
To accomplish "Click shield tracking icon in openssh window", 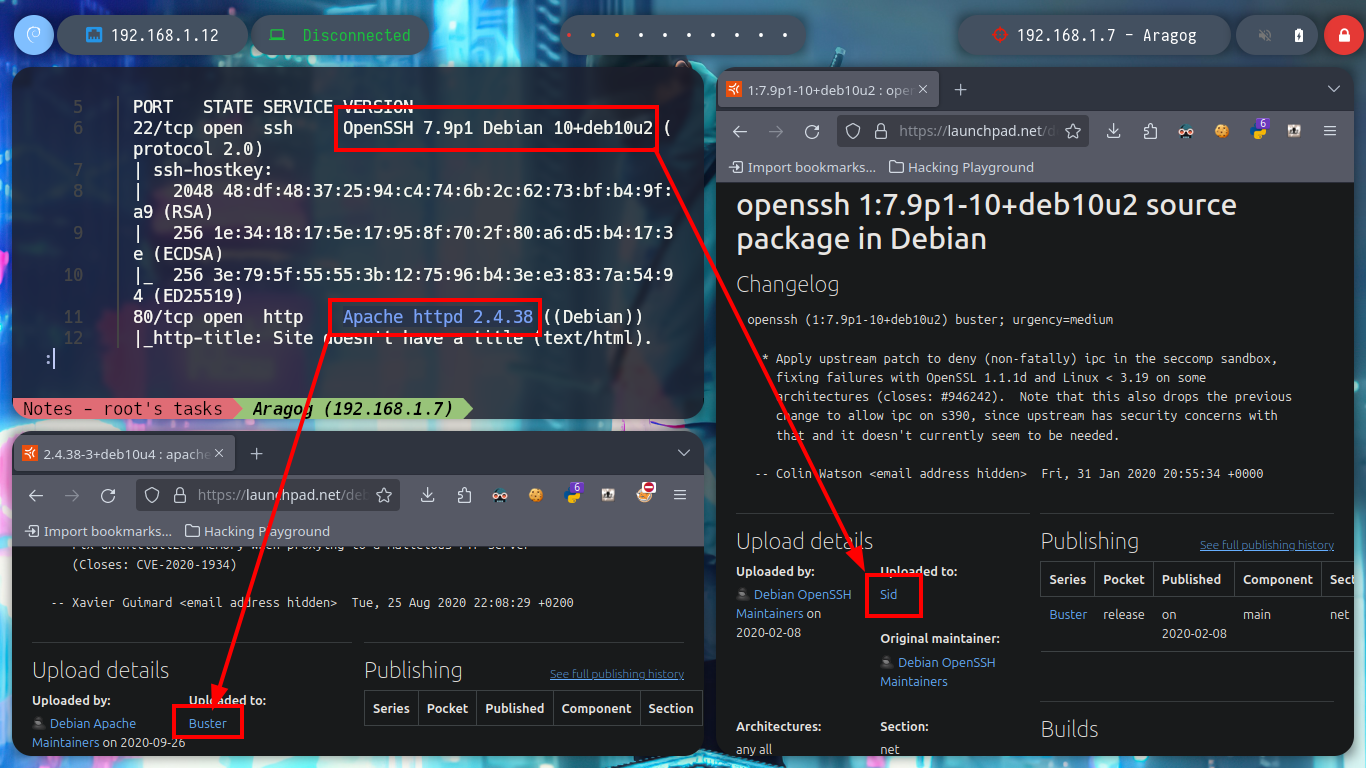I will (x=853, y=131).
